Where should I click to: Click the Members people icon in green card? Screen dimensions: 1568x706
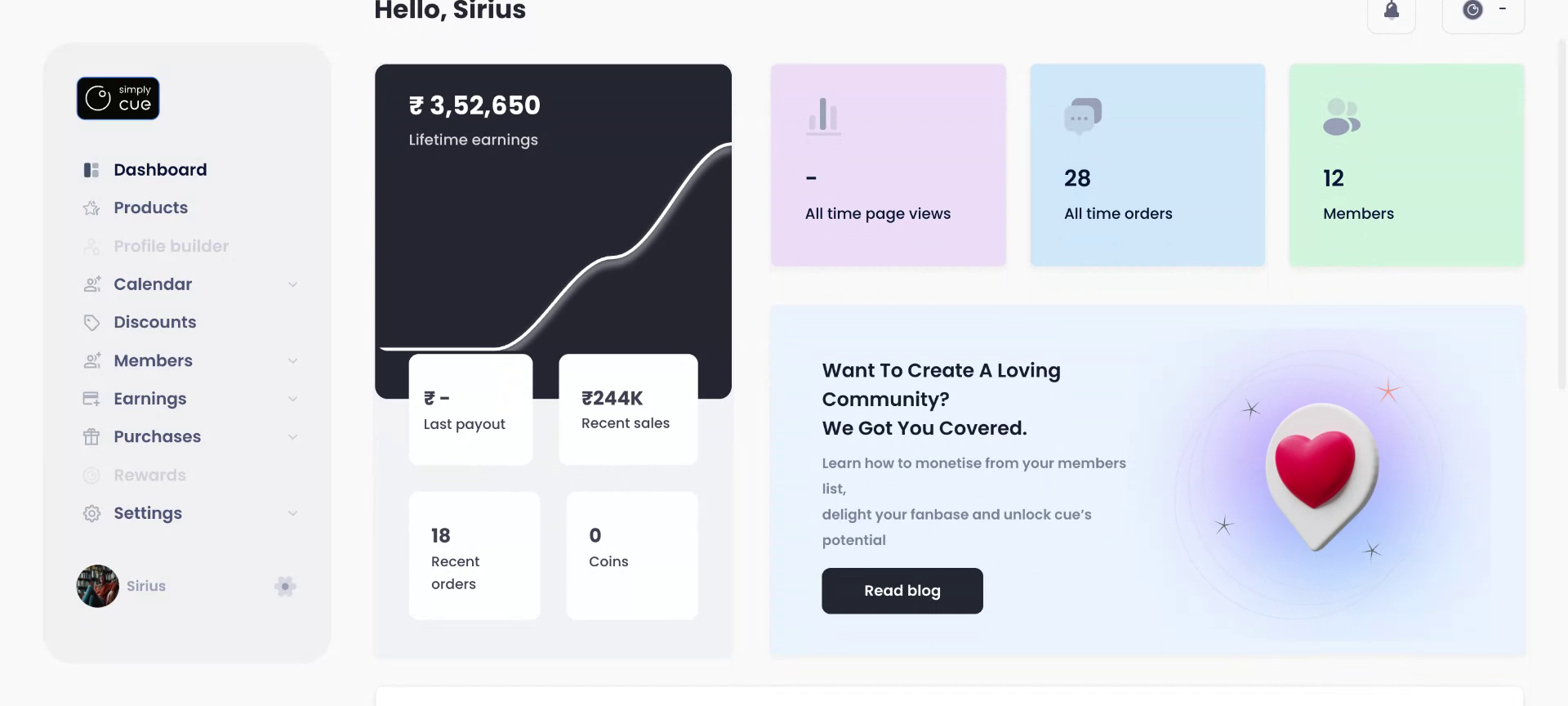pos(1341,117)
